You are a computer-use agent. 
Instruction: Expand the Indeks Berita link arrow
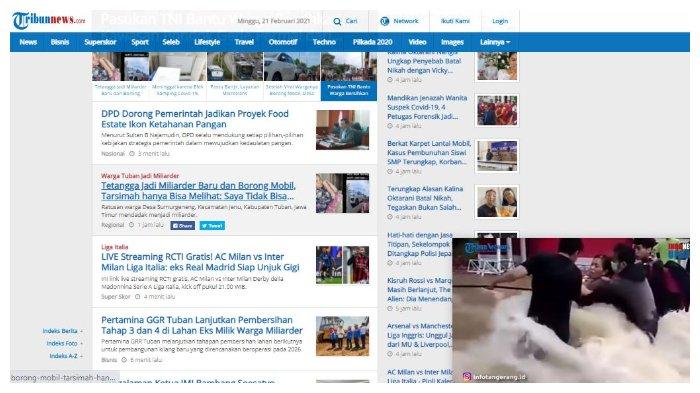pyautogui.click(x=81, y=331)
